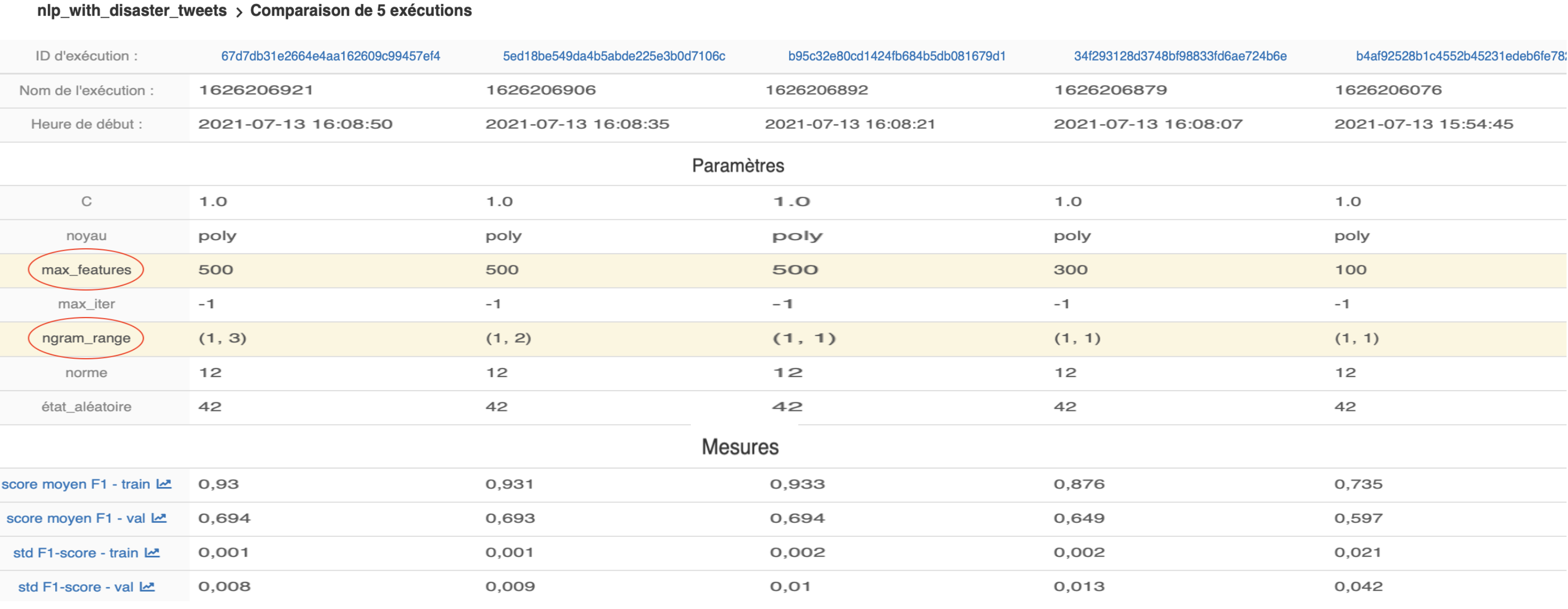Select the circled ngram_range parameter label
1568x609 pixels.
(86, 338)
